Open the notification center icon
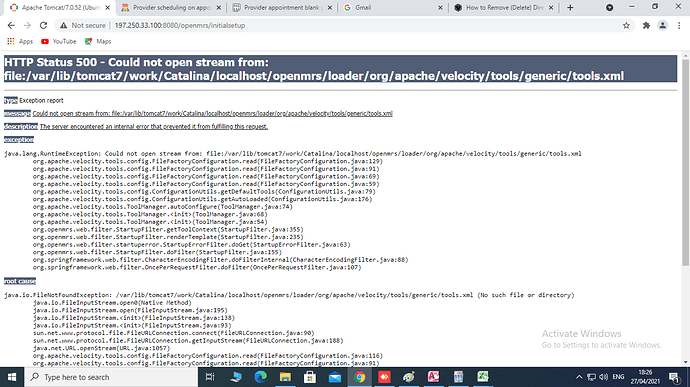 pos(674,377)
